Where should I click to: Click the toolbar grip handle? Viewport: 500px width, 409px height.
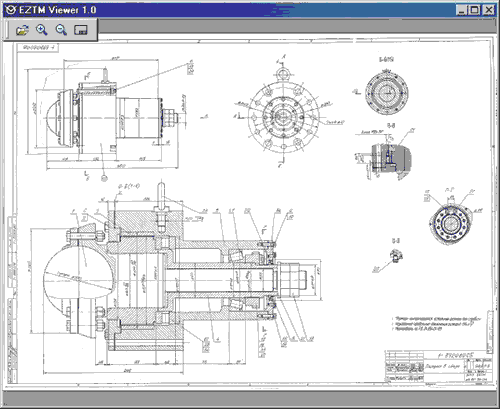pyautogui.click(x=7, y=30)
